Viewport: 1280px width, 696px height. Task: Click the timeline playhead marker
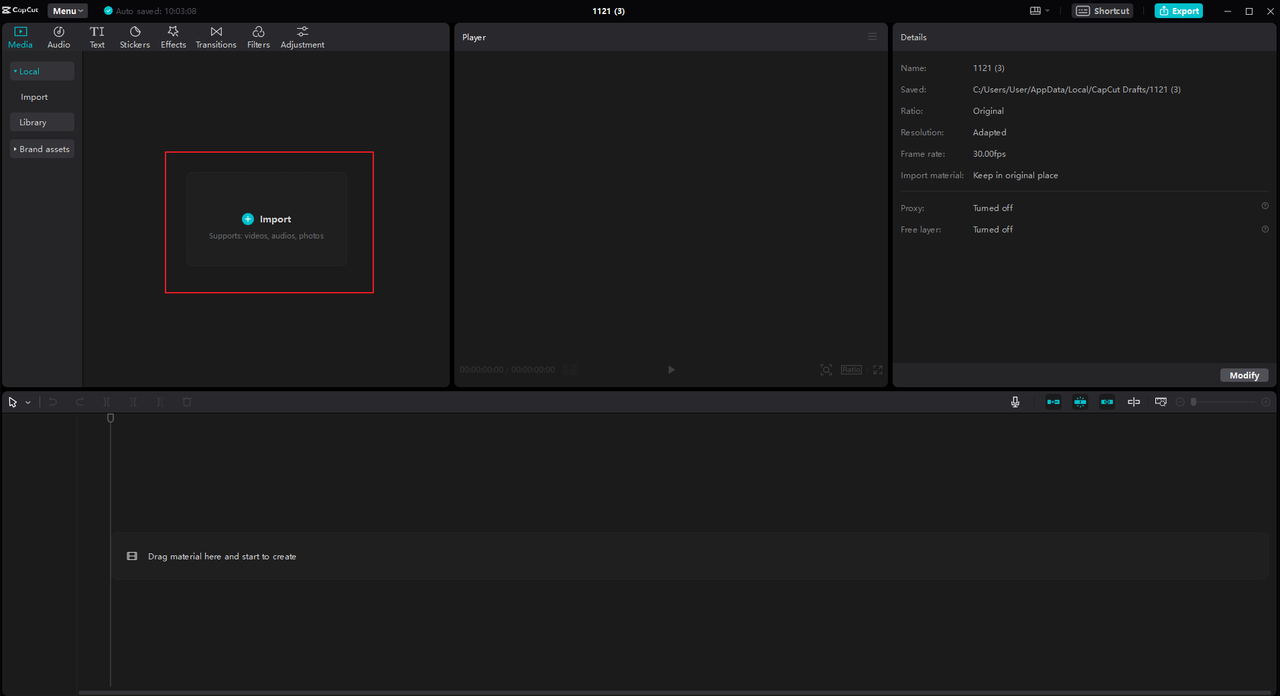tap(110, 418)
